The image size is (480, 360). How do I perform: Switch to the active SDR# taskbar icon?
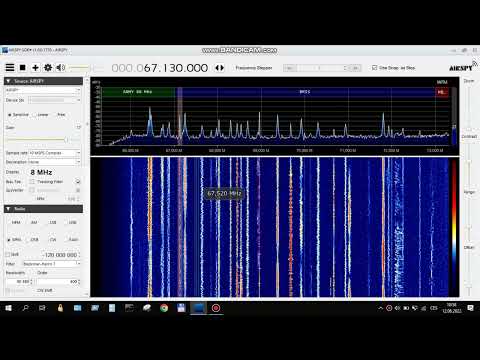click(198, 308)
